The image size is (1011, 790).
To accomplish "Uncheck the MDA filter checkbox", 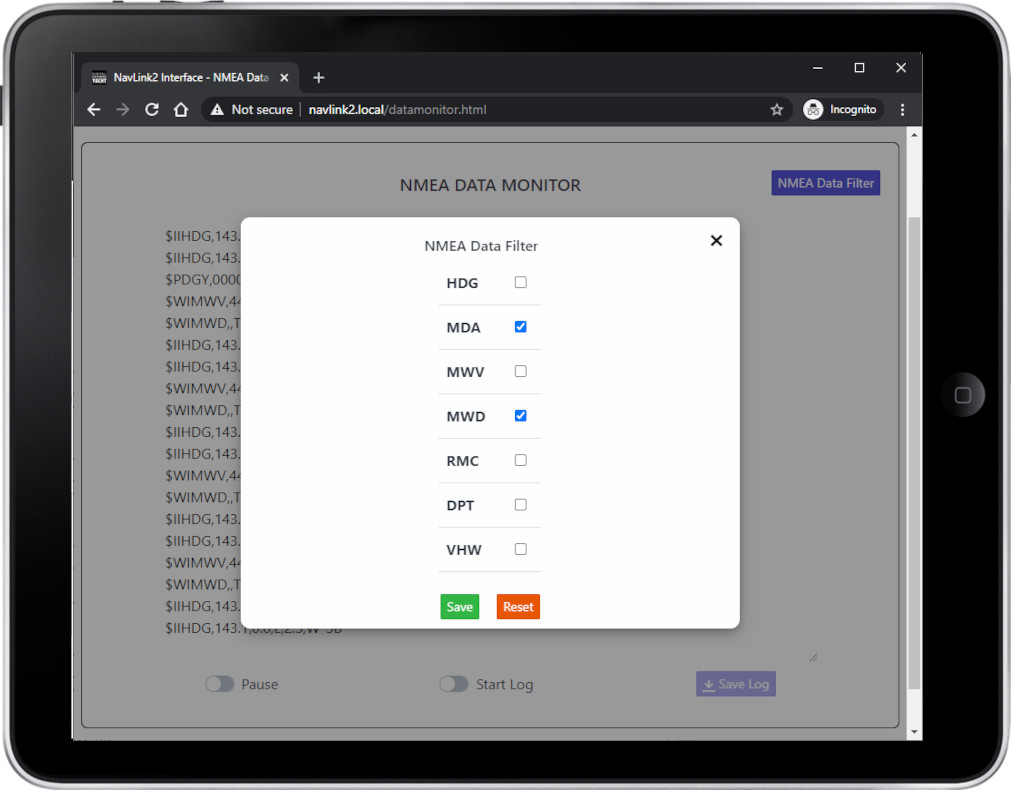I will click(x=520, y=327).
